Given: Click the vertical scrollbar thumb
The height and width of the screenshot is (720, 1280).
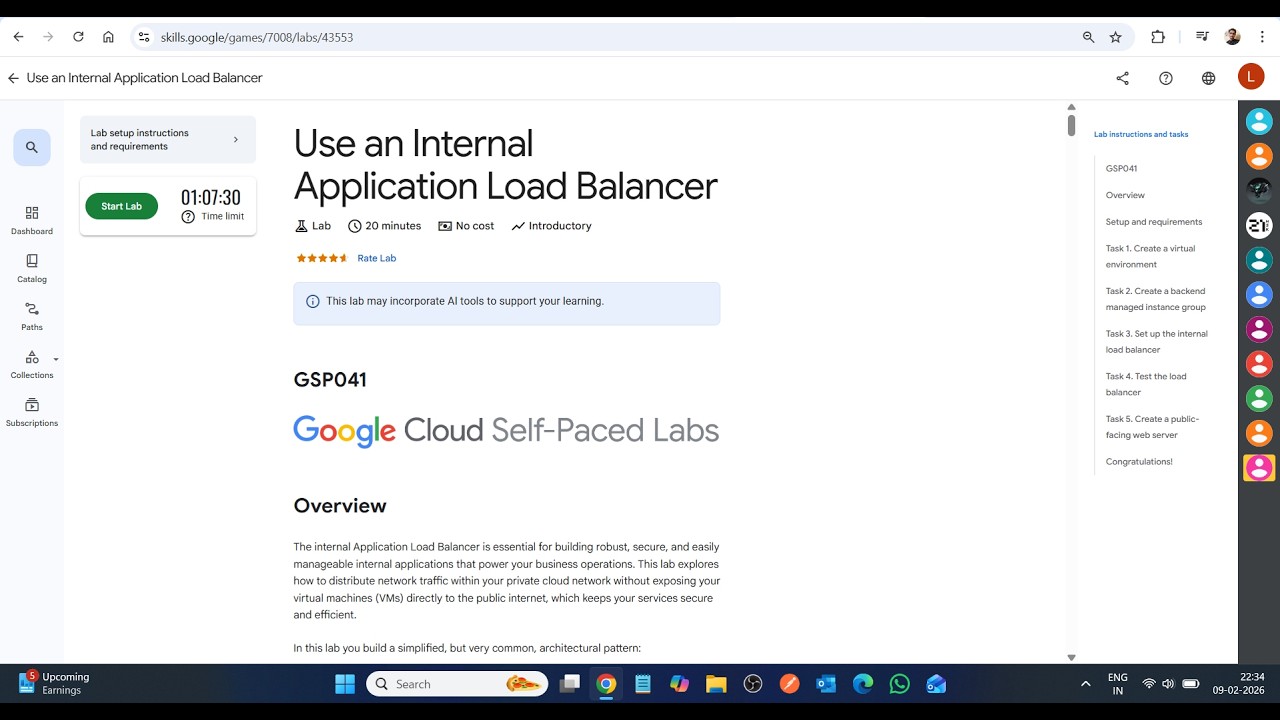Looking at the screenshot, I should (x=1071, y=126).
